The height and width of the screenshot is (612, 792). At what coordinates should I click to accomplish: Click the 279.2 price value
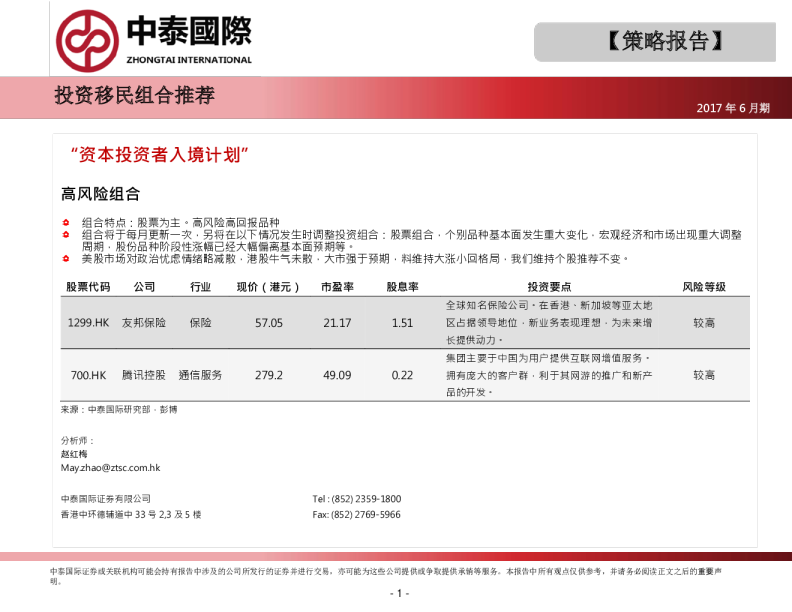[269, 375]
